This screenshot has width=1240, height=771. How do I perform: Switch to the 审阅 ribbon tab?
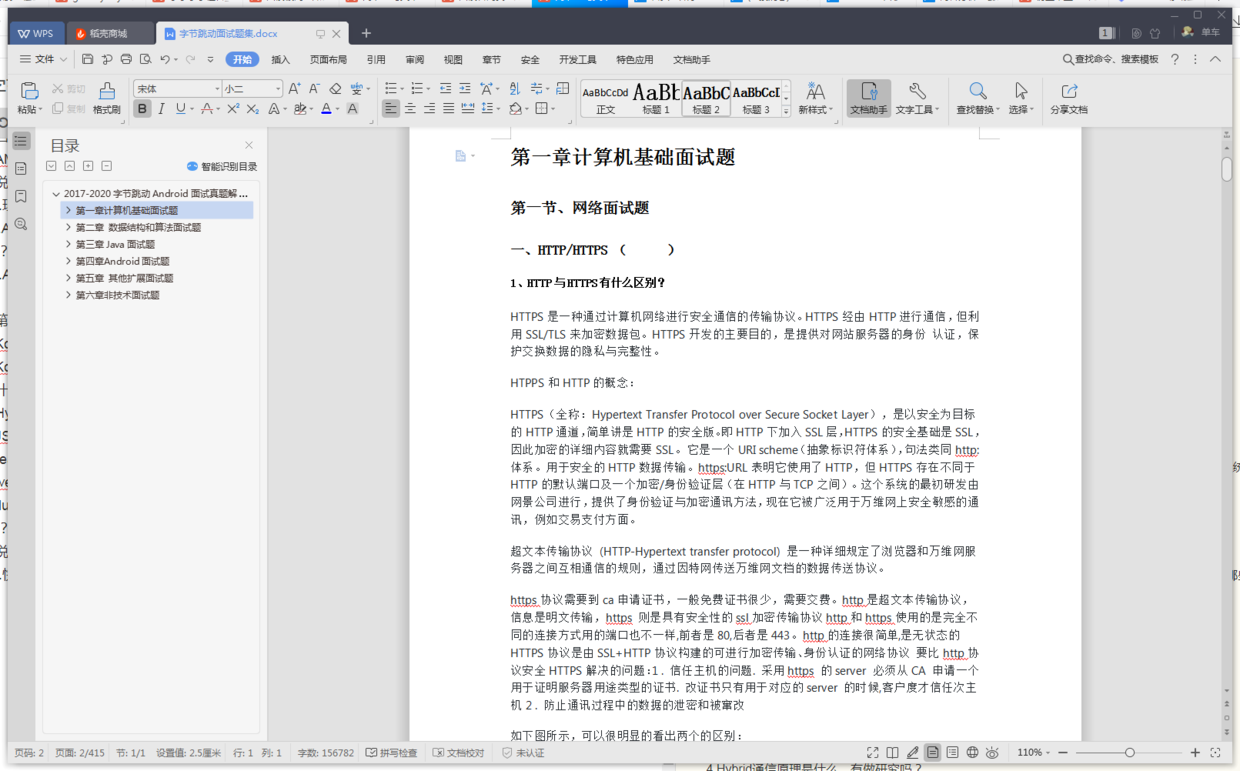pyautogui.click(x=415, y=60)
